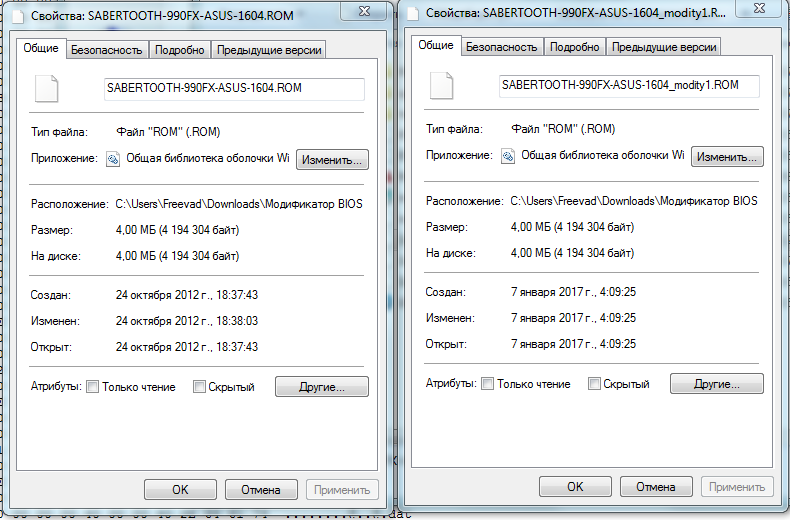This screenshot has height=520, width=790.
Task: Click location path in modity1.ROM window
Action: [x=634, y=201]
